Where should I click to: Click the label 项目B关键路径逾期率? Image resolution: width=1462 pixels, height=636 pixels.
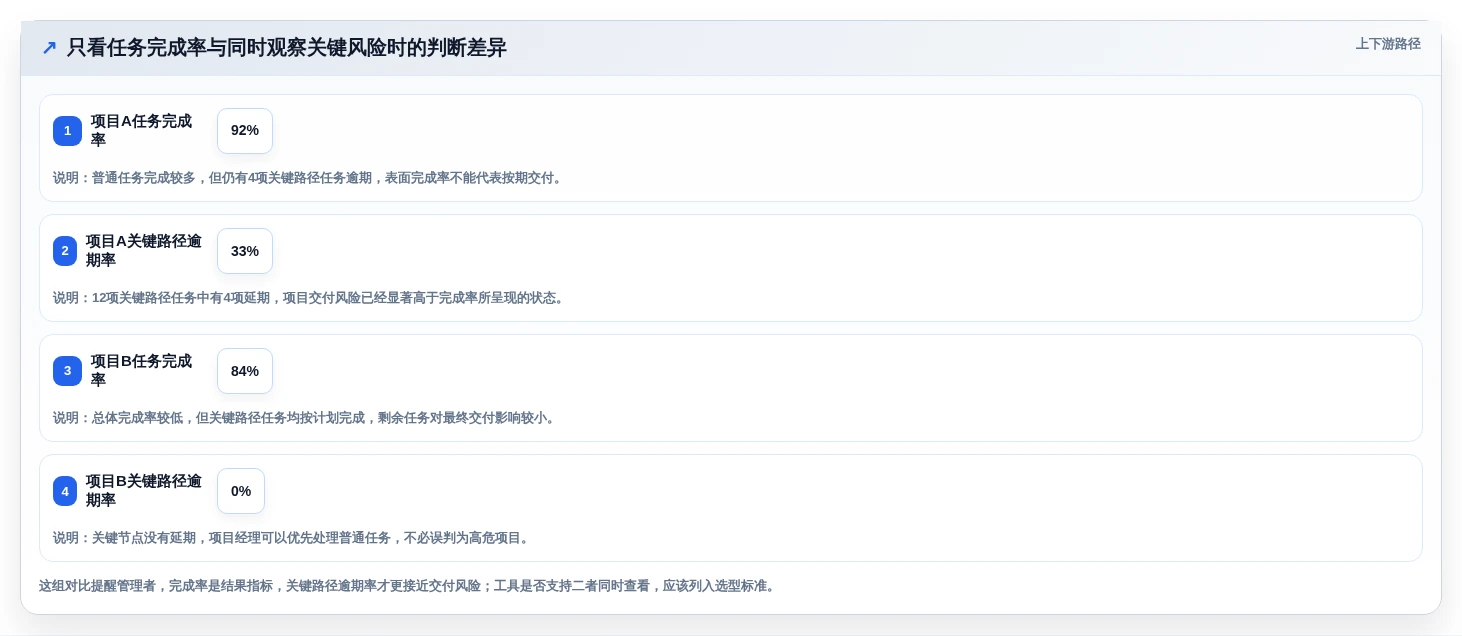pyautogui.click(x=144, y=491)
